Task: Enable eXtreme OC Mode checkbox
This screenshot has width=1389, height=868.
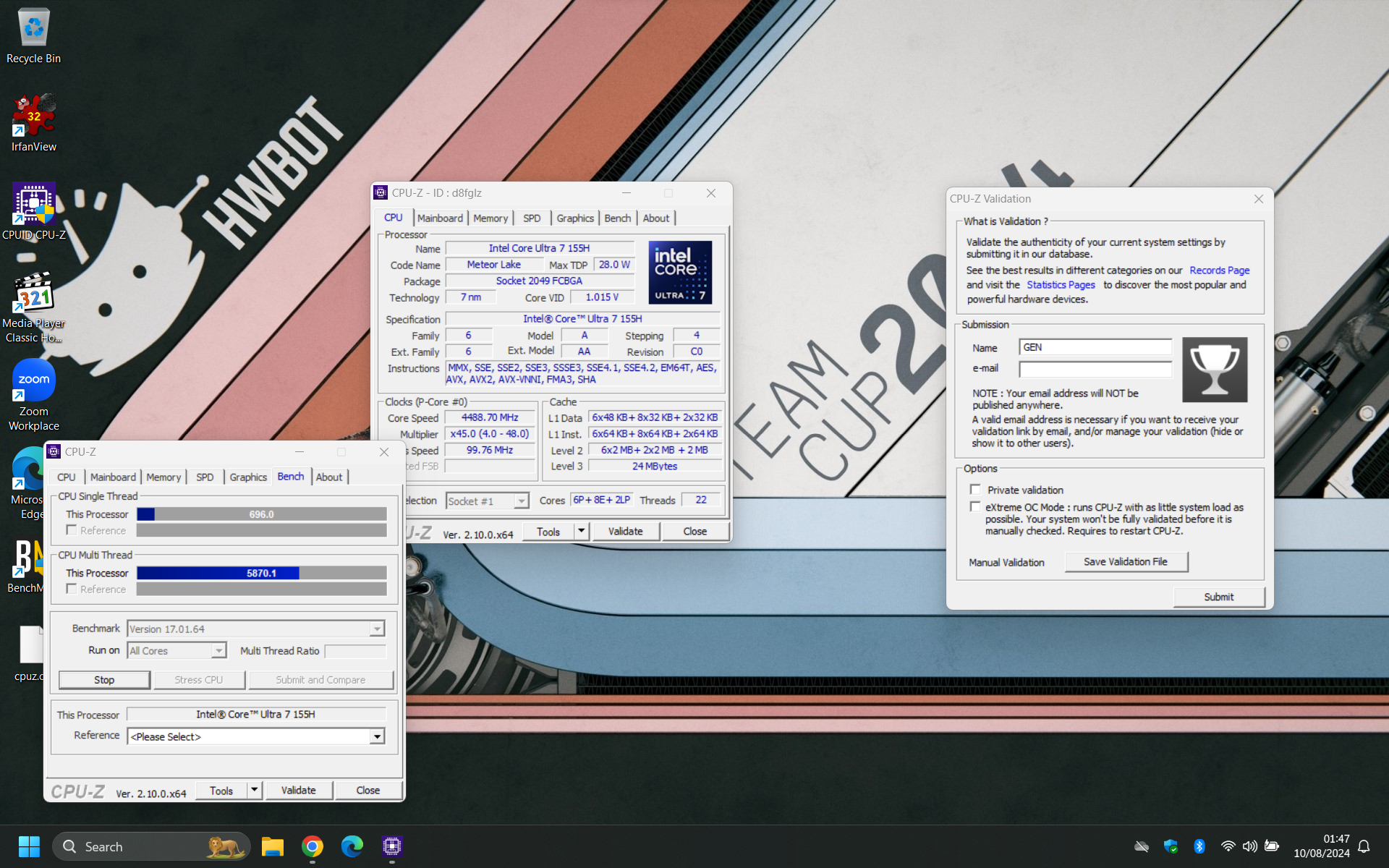Action: [975, 507]
